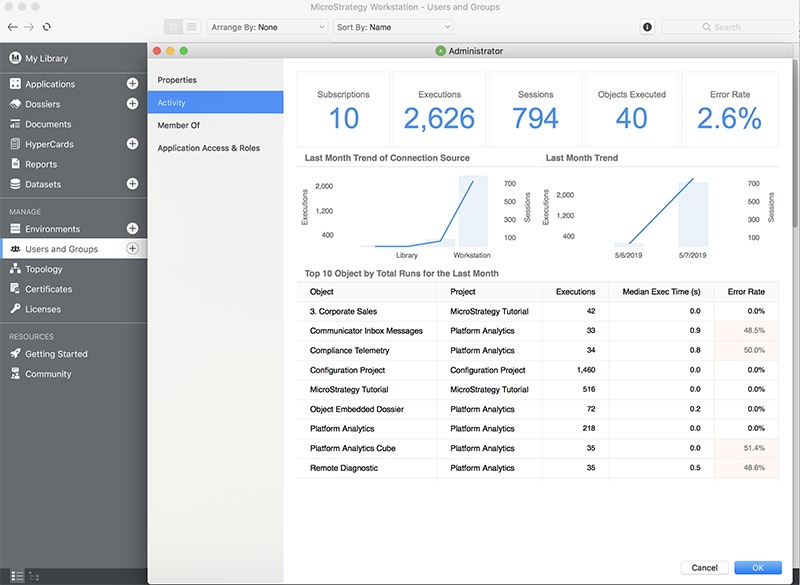Select the Compliance Telemetry row
The width and height of the screenshot is (800, 585).
pyautogui.click(x=538, y=350)
